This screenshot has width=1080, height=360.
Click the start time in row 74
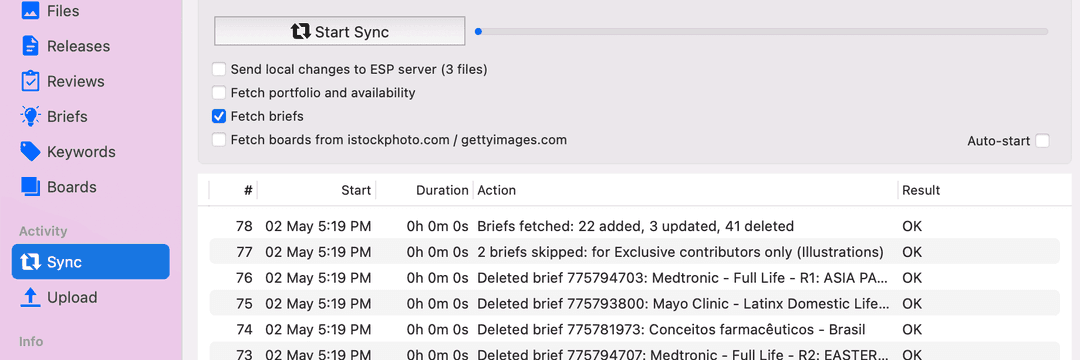coord(318,329)
